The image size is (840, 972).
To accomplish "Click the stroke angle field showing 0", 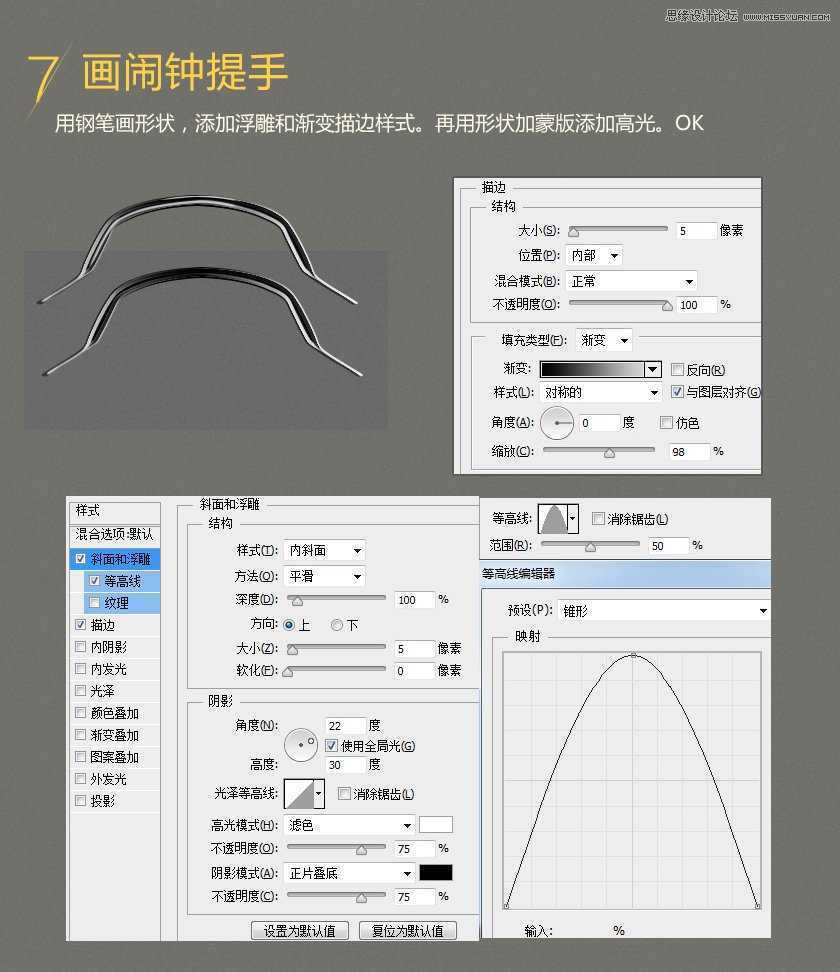I will pos(599,423).
